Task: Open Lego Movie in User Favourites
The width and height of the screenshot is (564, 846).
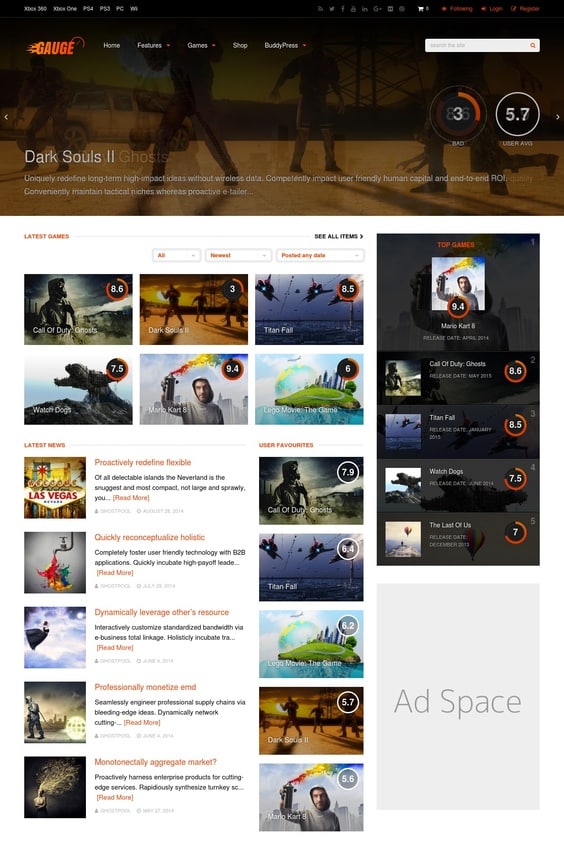Action: [311, 644]
